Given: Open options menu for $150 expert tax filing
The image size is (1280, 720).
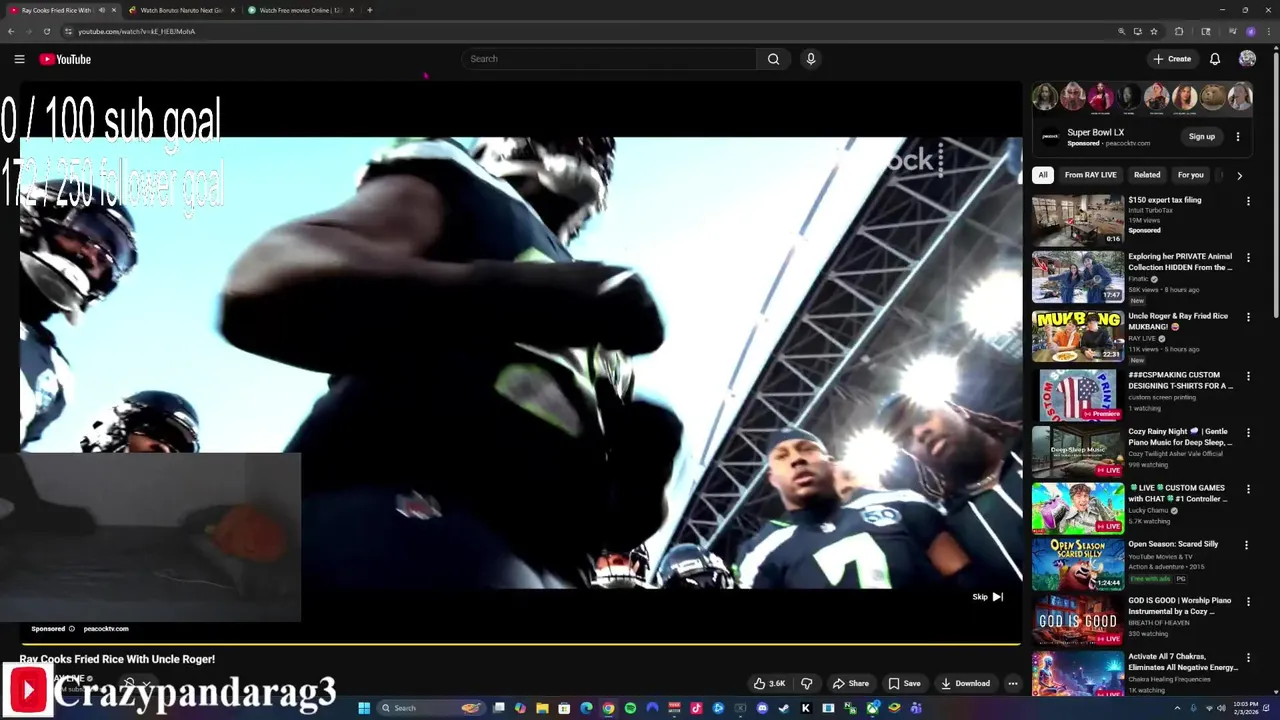Looking at the screenshot, I should click(x=1248, y=201).
